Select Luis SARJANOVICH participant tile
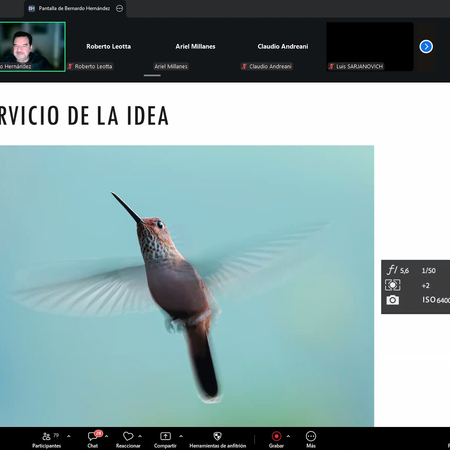The image size is (450, 450). tap(370, 47)
